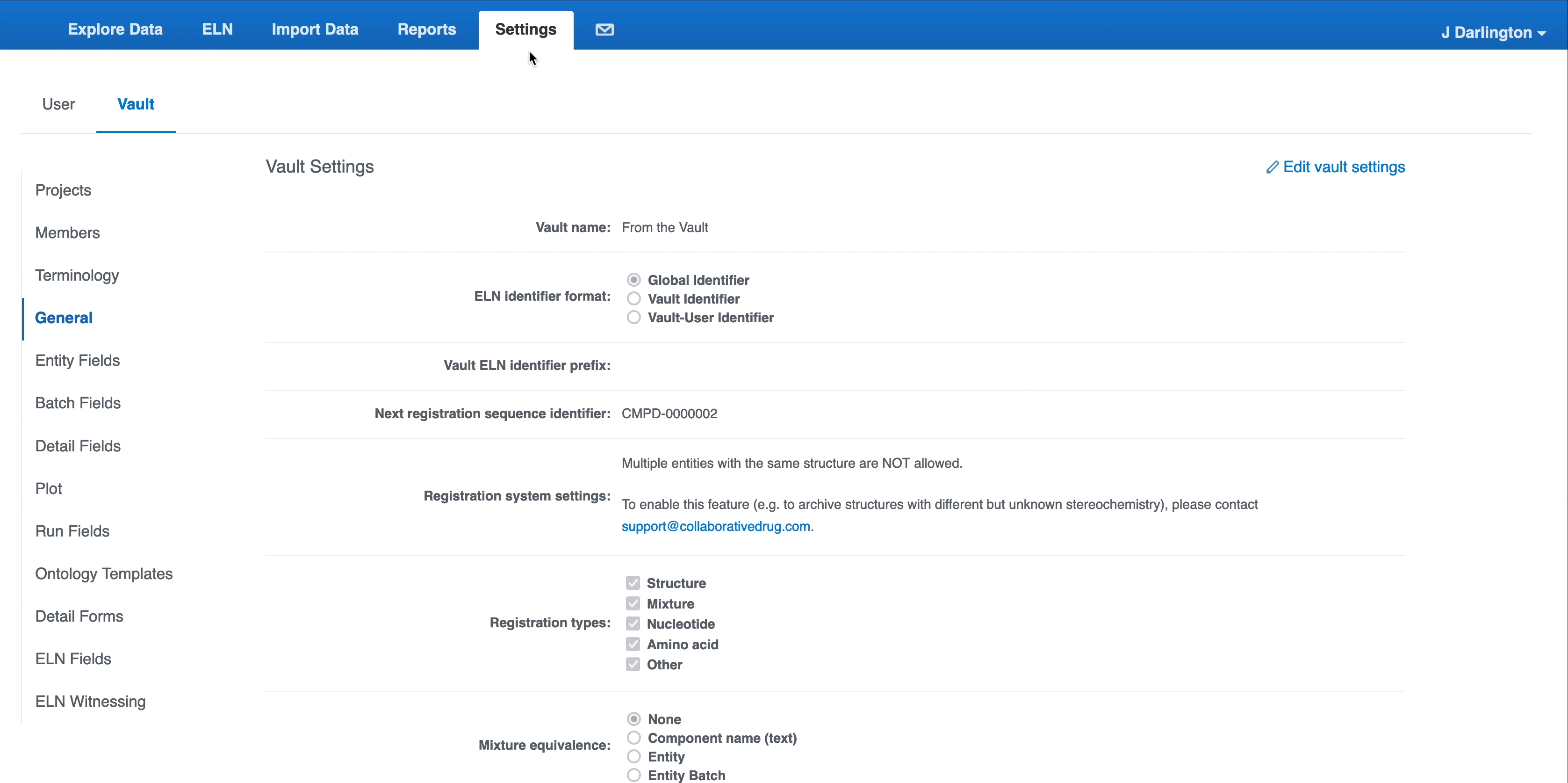
Task: Toggle the Other registration type checkbox
Action: tap(633, 664)
